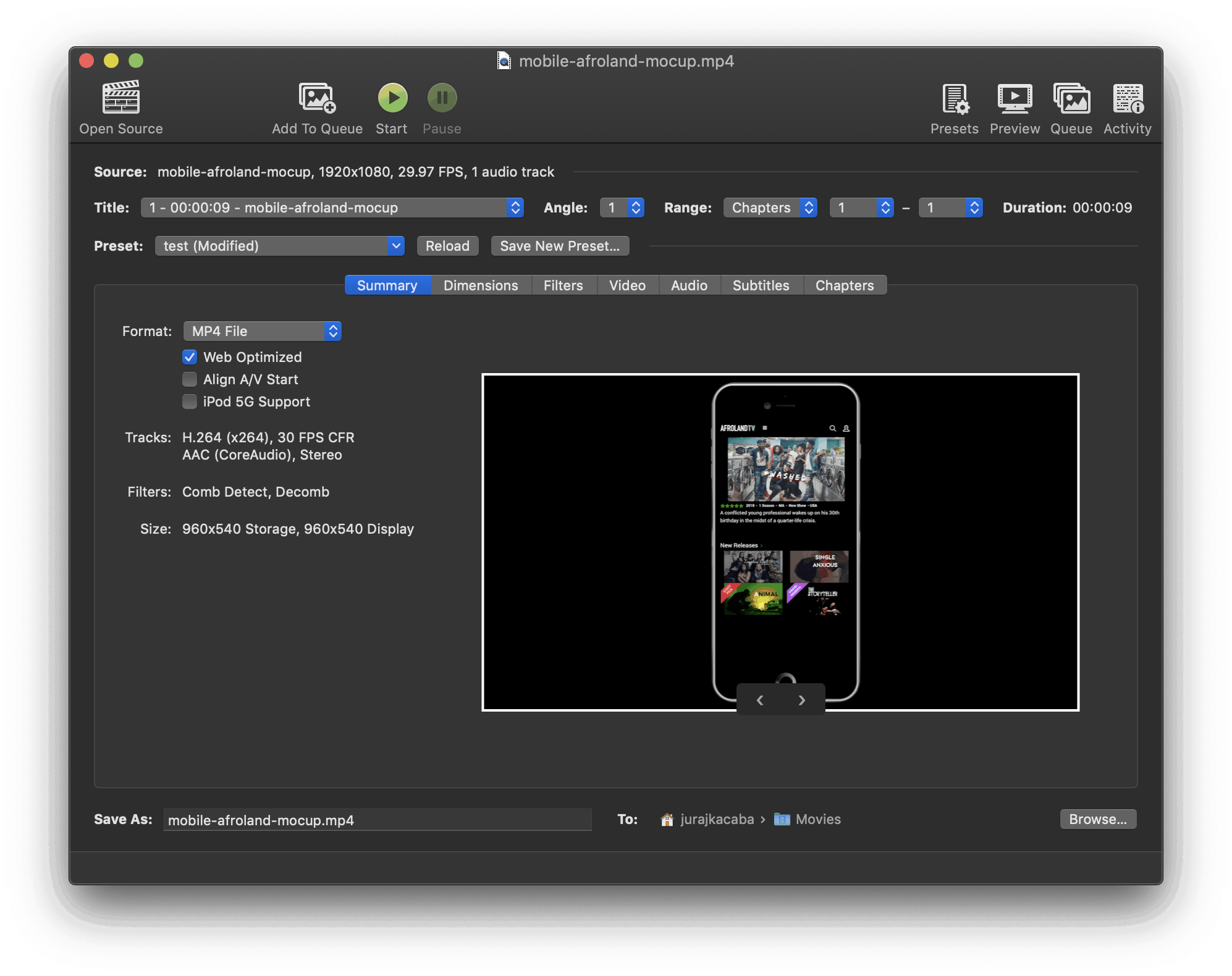Click the Save As filename field
Screen dimensions: 1232x976
[378, 820]
